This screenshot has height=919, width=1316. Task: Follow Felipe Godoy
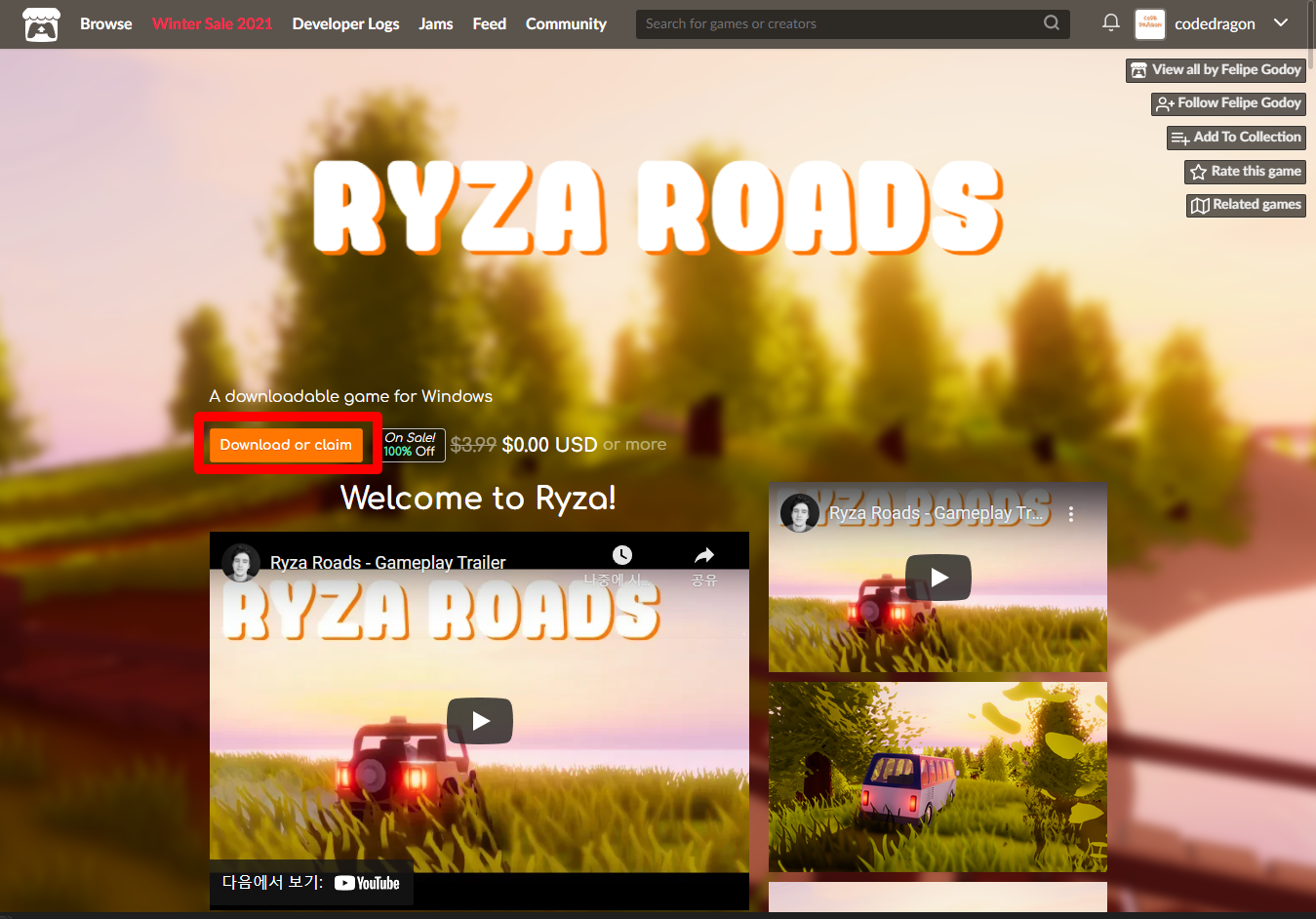[x=1228, y=103]
